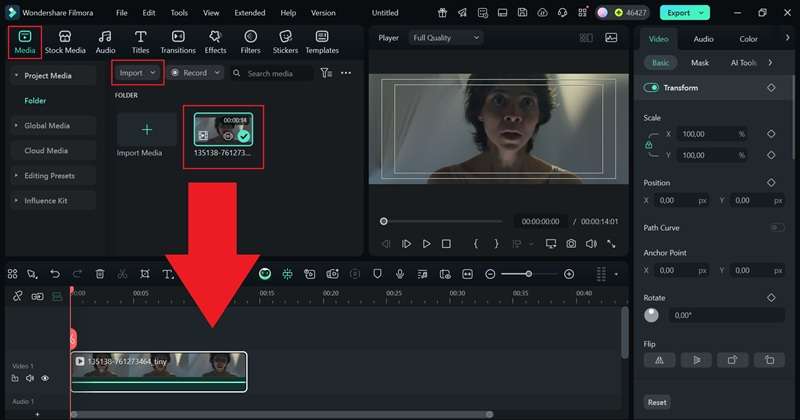Open the Stock Media tab
800x420 pixels.
[65, 42]
